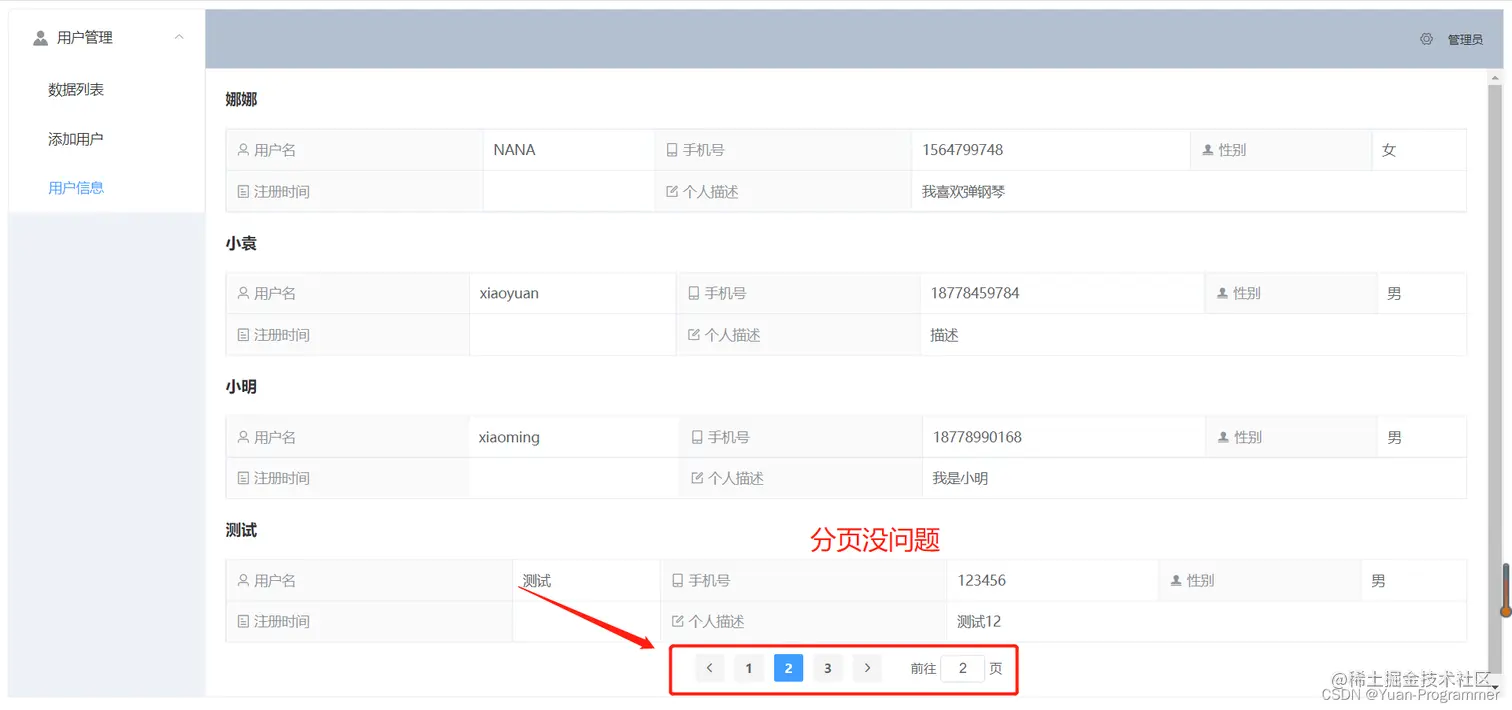This screenshot has height=710, width=1512.
Task: Open the 添加用户 menu item
Action: 76,139
